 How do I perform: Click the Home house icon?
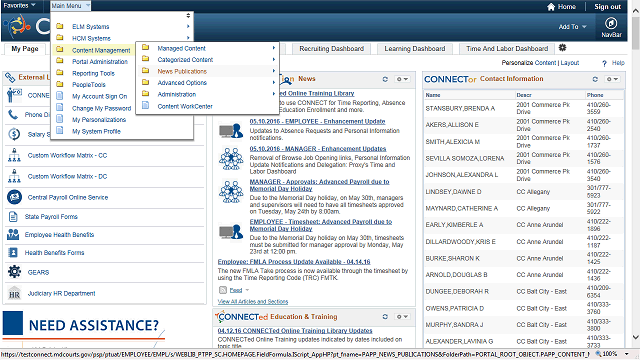551,7
